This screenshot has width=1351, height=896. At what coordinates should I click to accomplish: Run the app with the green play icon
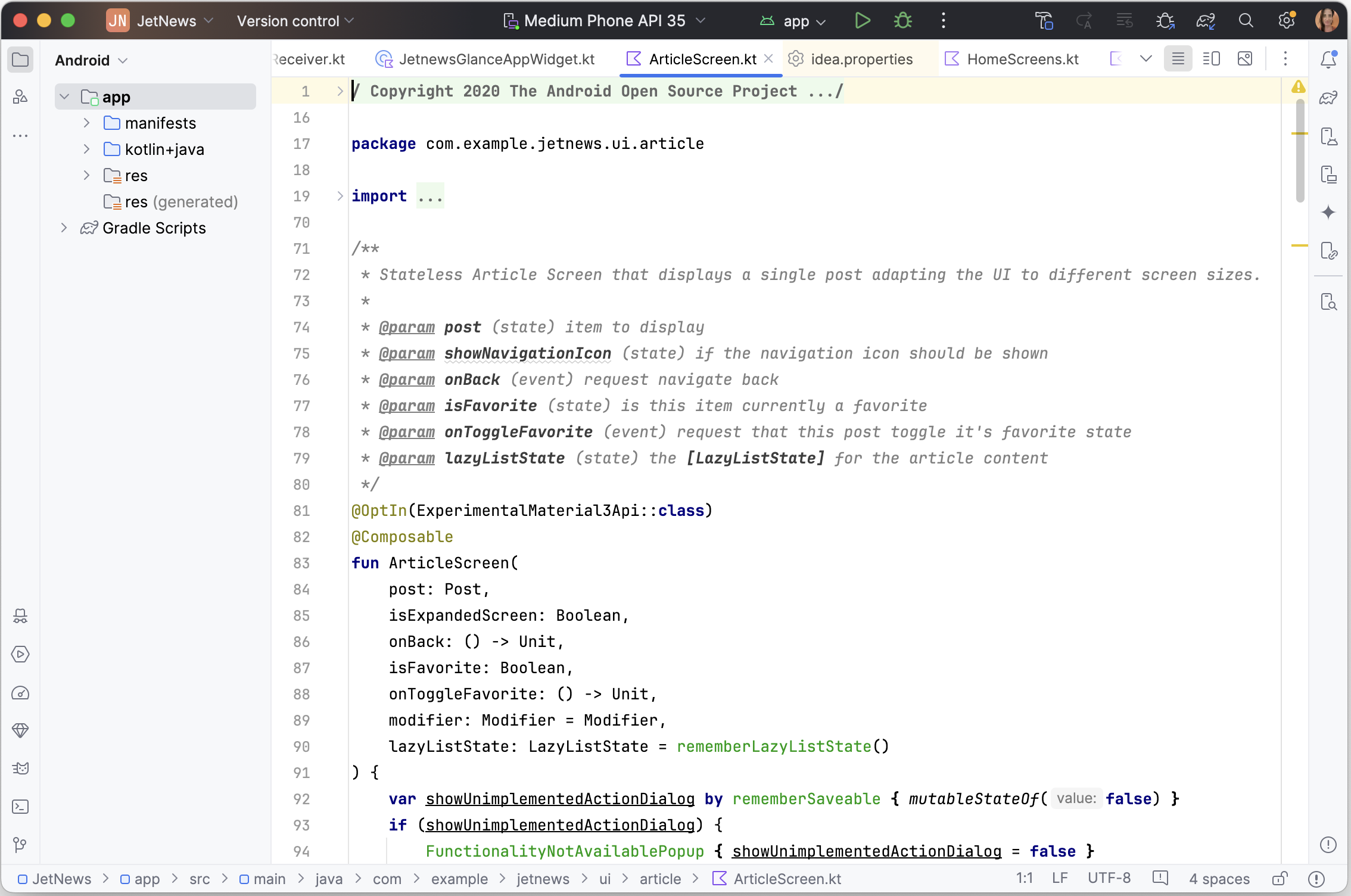[862, 21]
